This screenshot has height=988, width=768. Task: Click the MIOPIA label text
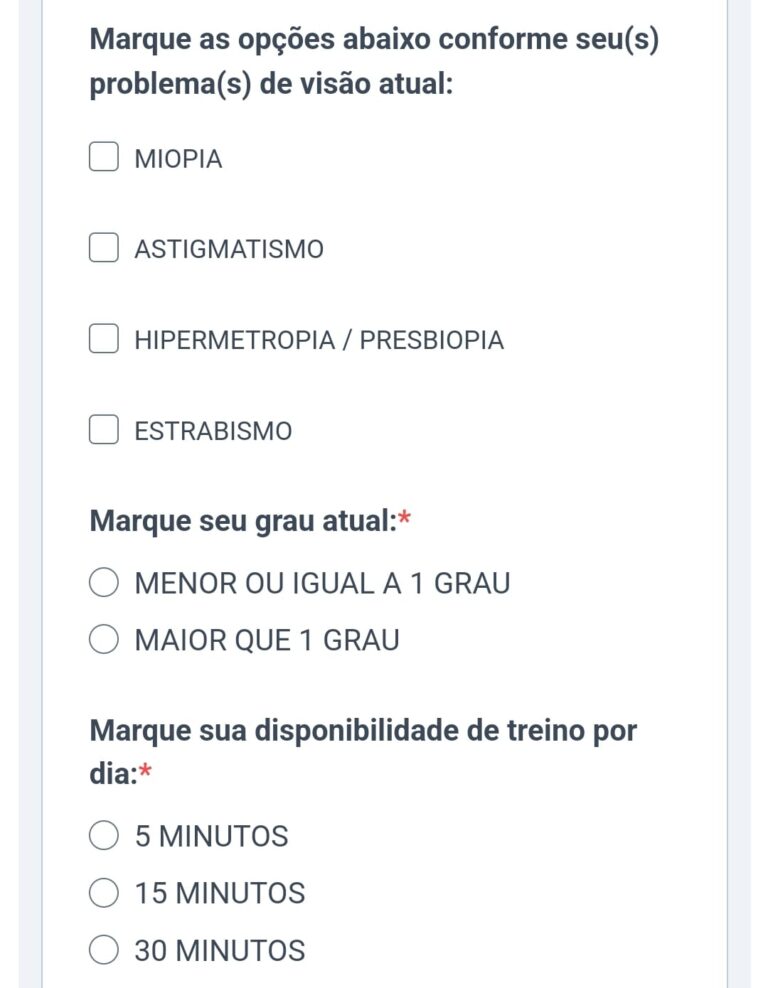(178, 159)
